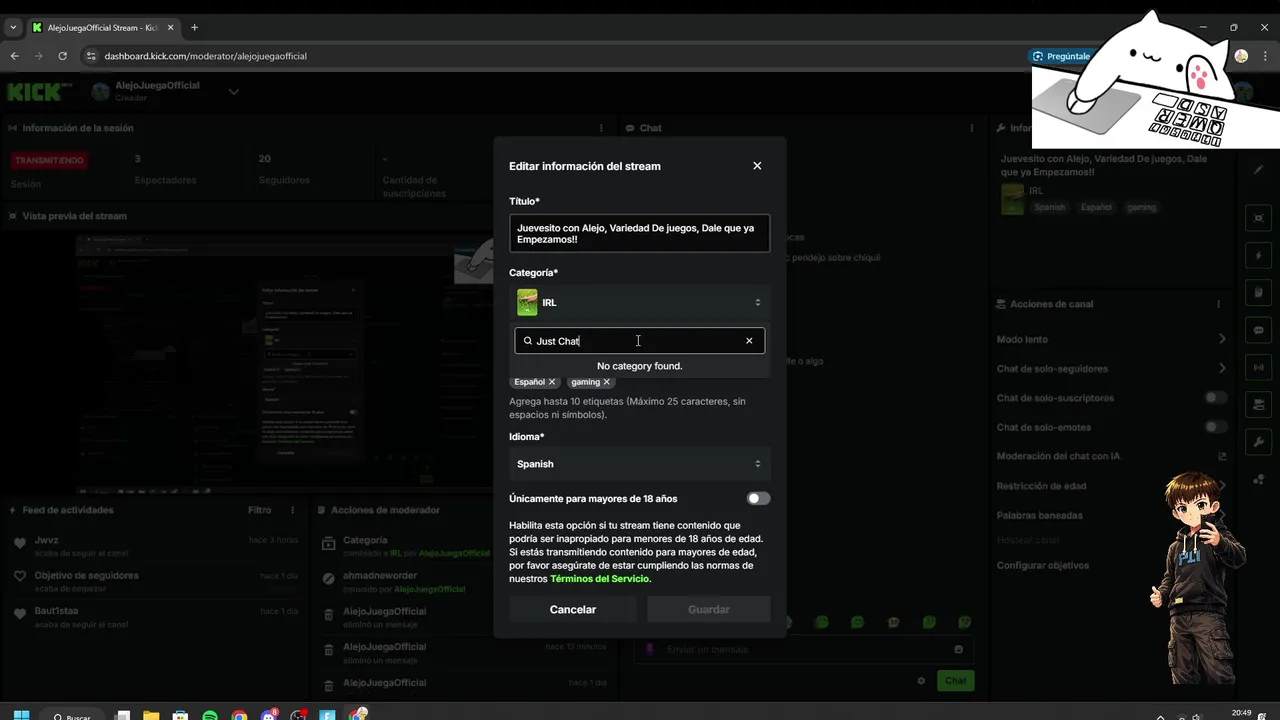Click the green Chat send button
This screenshot has height=720, width=1280.
coord(956,681)
